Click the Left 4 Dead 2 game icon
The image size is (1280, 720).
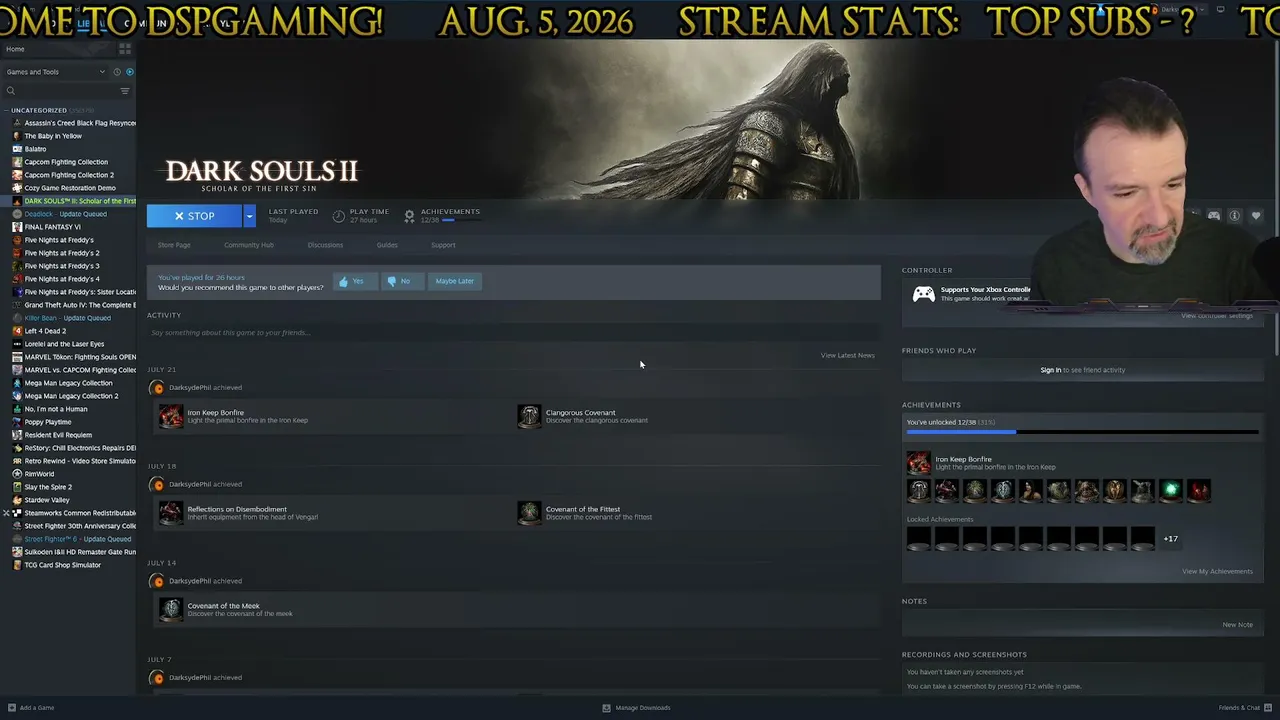[x=17, y=331]
